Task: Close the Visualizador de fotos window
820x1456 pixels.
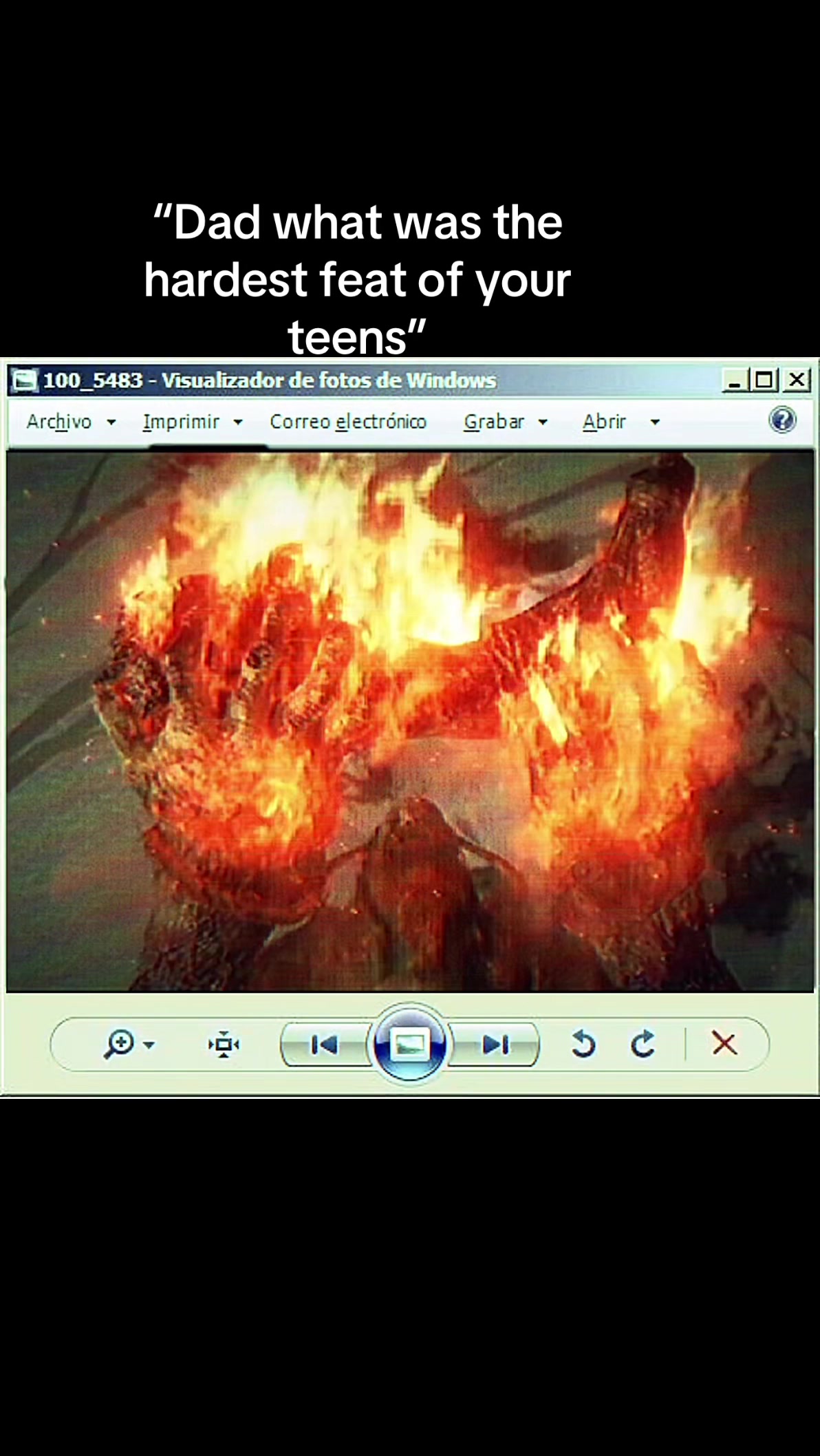Action: [x=797, y=380]
